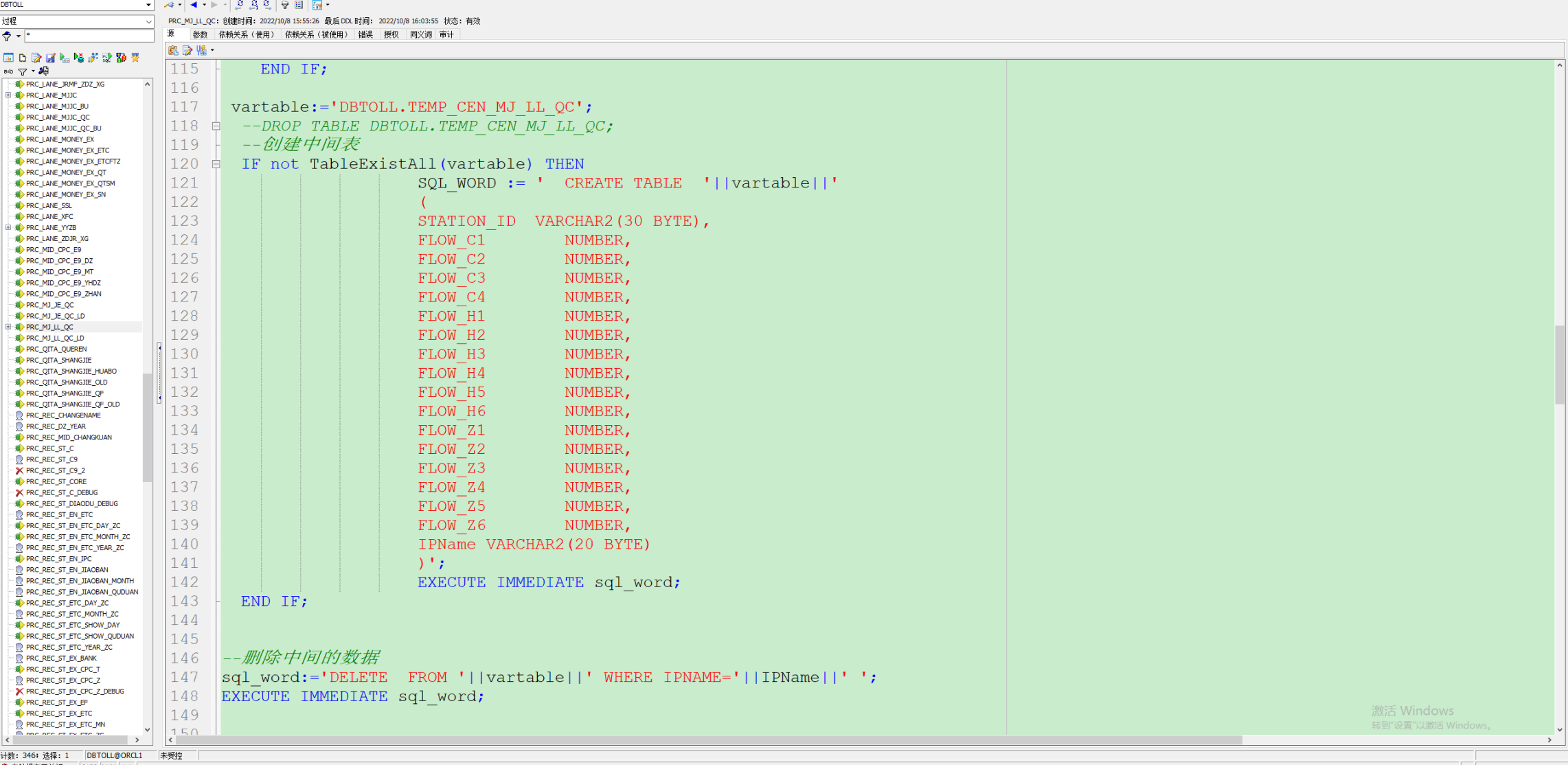Click the edit procedure pencil icon
Image resolution: width=1568 pixels, height=765 pixels.
[36, 58]
